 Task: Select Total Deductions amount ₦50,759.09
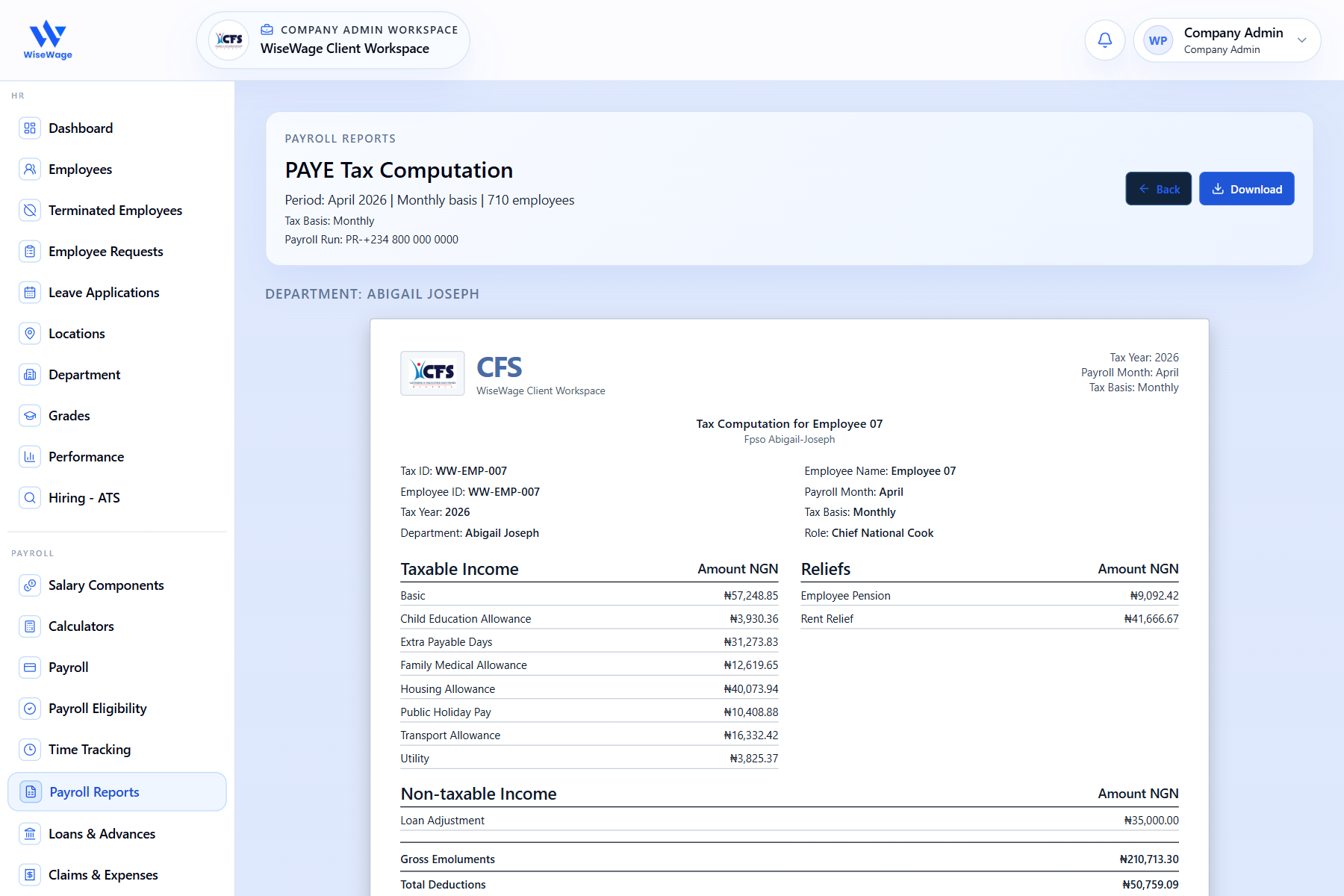pyautogui.click(x=1150, y=885)
